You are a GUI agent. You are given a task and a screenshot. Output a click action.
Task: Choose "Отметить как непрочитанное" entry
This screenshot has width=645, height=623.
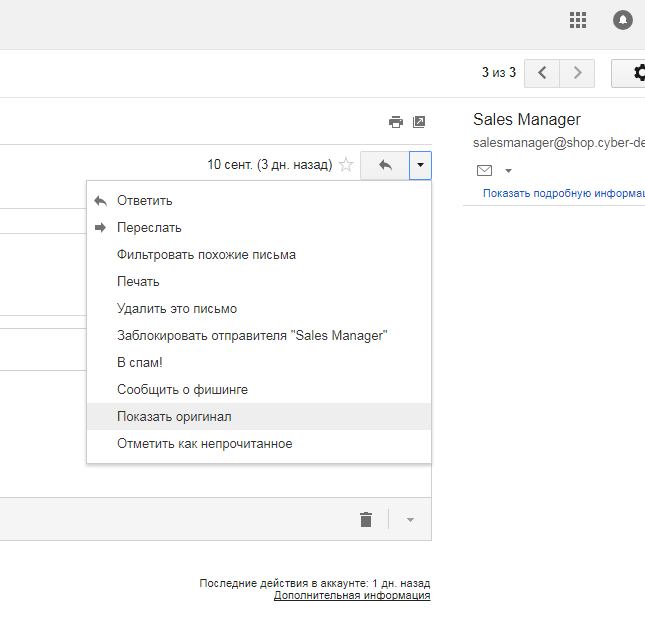204,443
